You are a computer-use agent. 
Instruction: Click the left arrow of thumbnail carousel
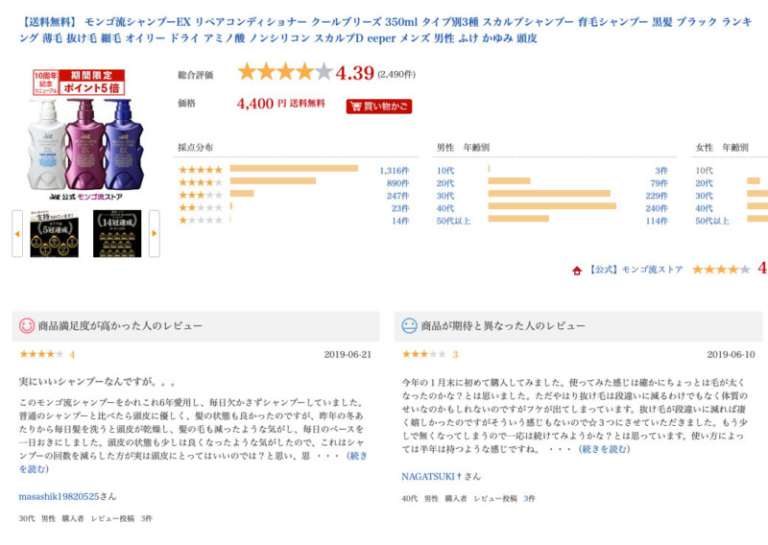coord(17,234)
